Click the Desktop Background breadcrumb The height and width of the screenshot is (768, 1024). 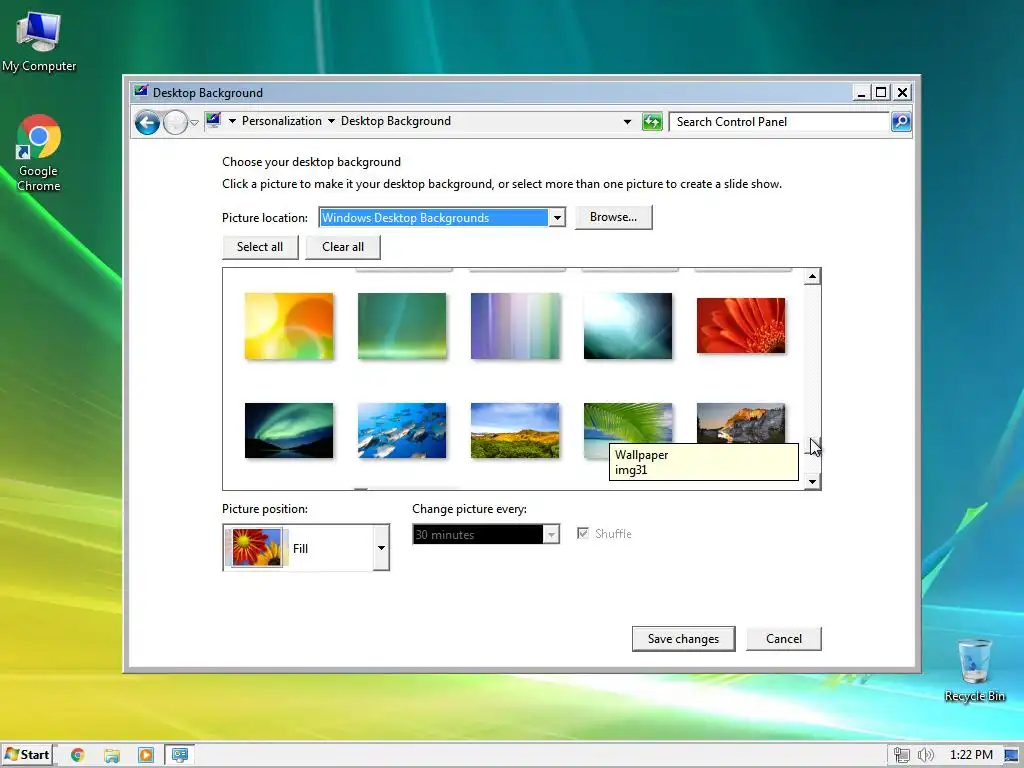396,121
